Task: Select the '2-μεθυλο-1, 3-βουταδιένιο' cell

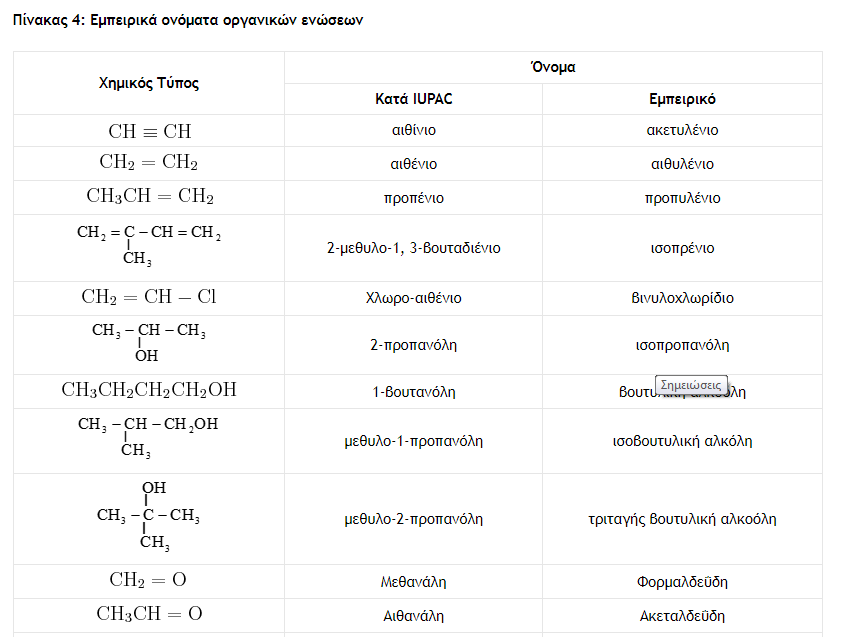Action: (x=413, y=248)
